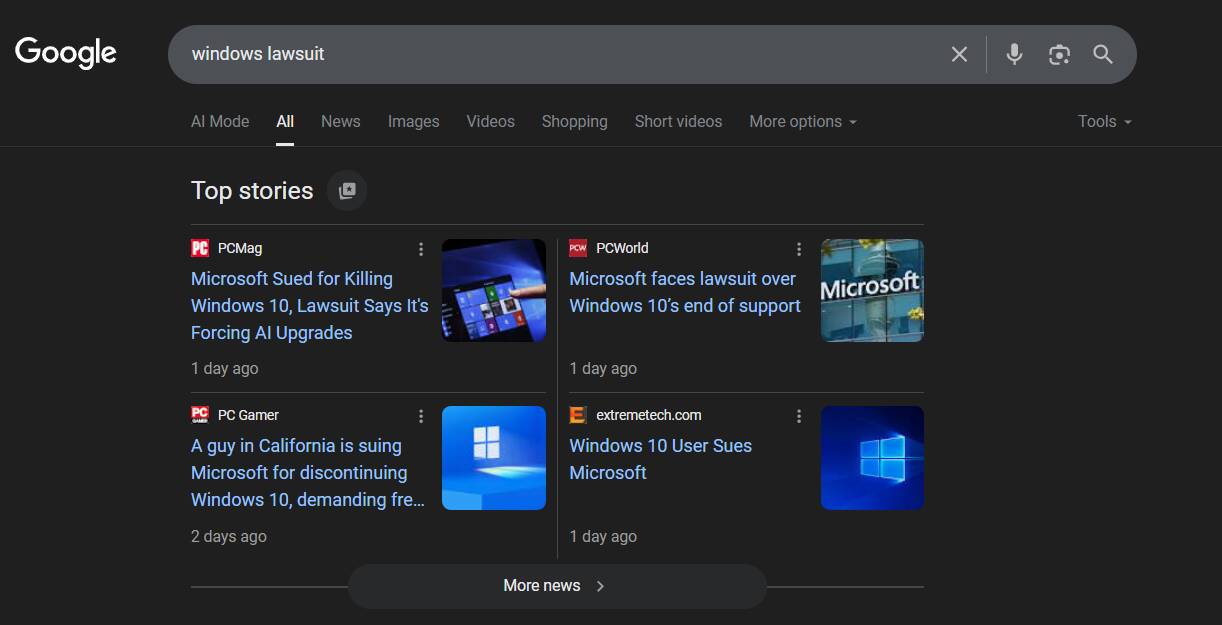Clear the search box with the X icon
The height and width of the screenshot is (625, 1222).
pyautogui.click(x=959, y=54)
